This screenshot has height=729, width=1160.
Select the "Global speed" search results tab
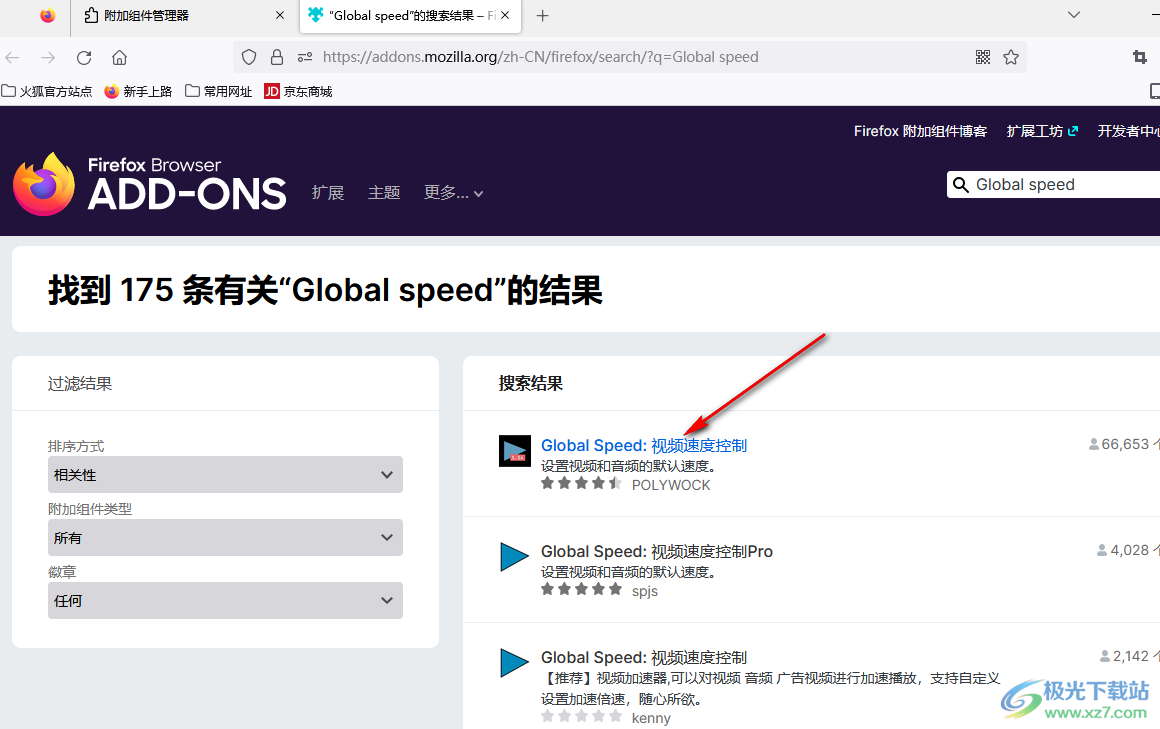[410, 16]
